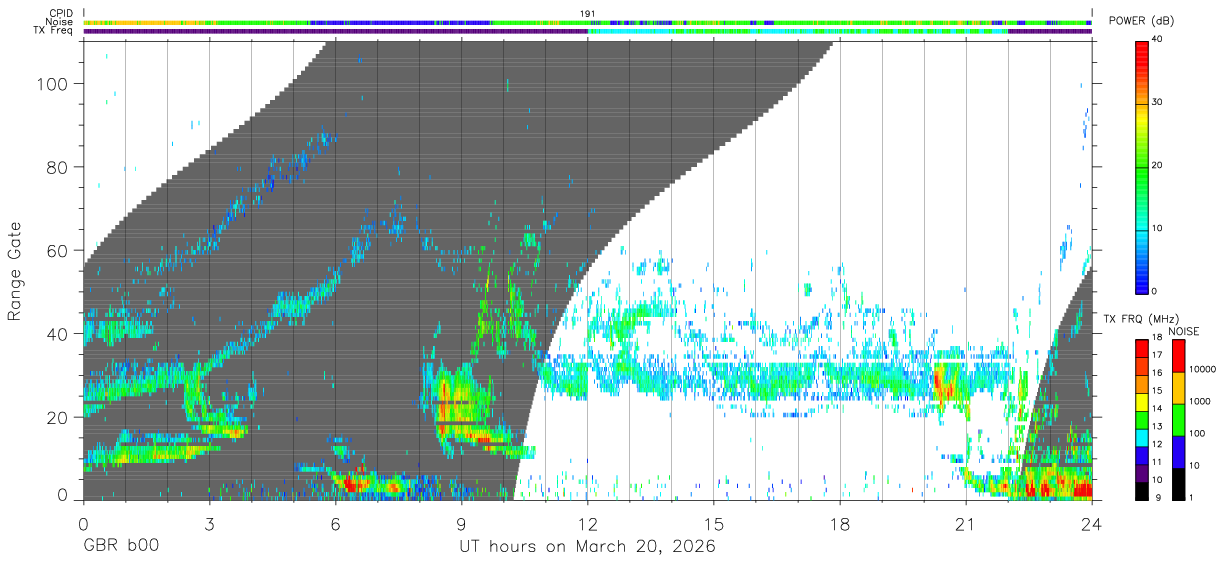Click the noise colorbar

(1177, 419)
